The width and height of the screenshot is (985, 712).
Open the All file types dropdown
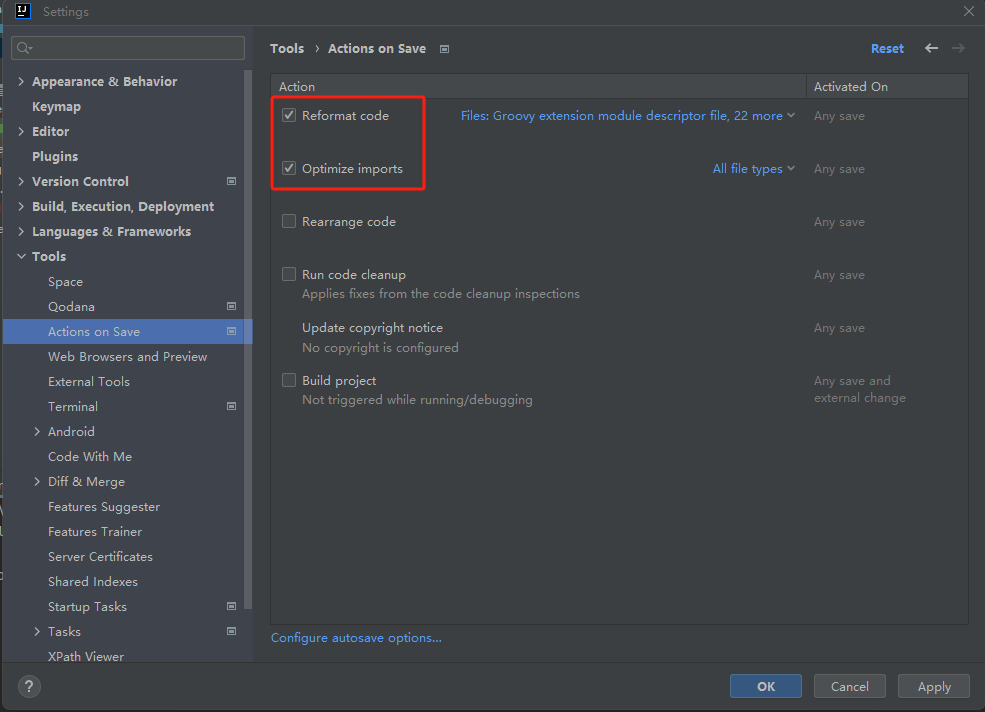(753, 169)
